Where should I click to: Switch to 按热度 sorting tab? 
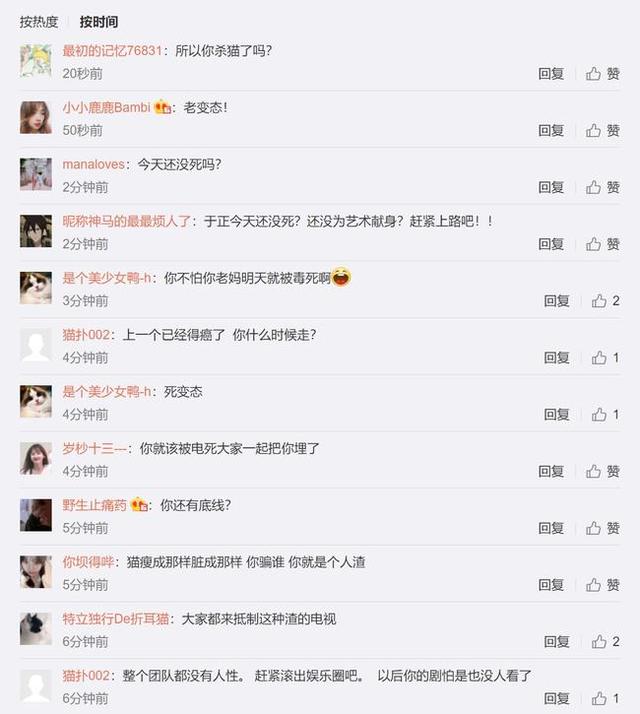[39, 22]
